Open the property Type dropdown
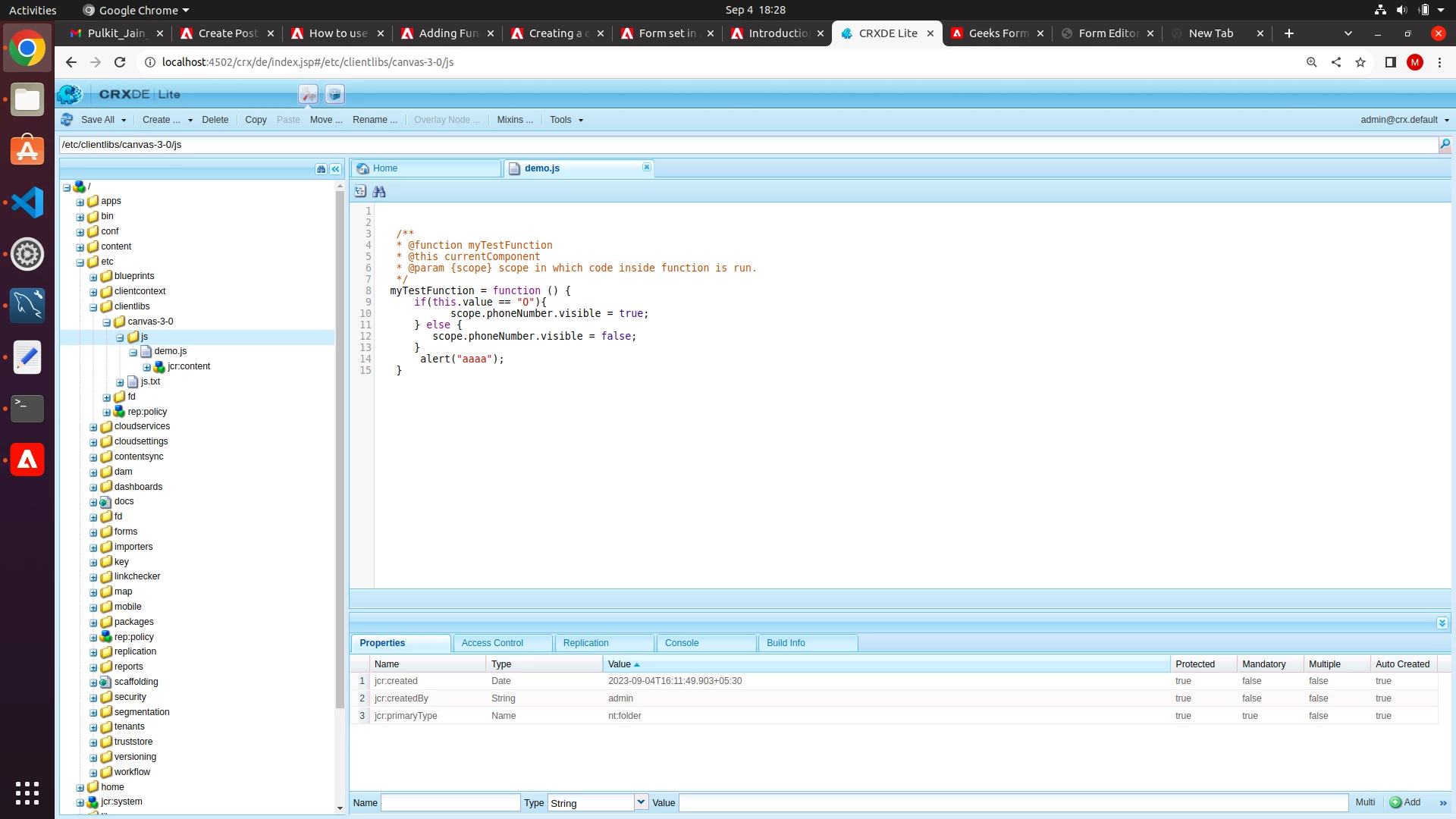 pos(641,802)
